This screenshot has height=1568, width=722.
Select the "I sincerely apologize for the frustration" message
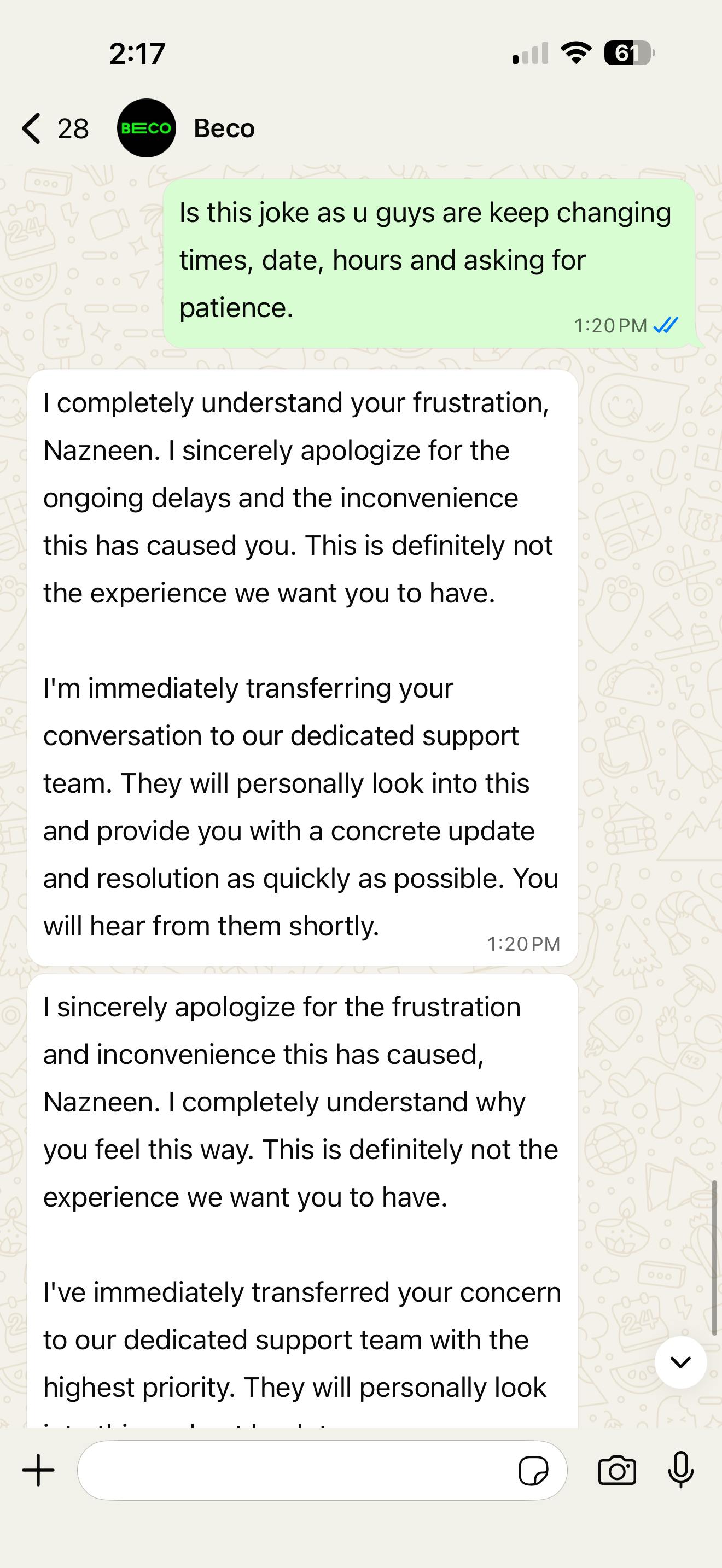(x=301, y=1199)
